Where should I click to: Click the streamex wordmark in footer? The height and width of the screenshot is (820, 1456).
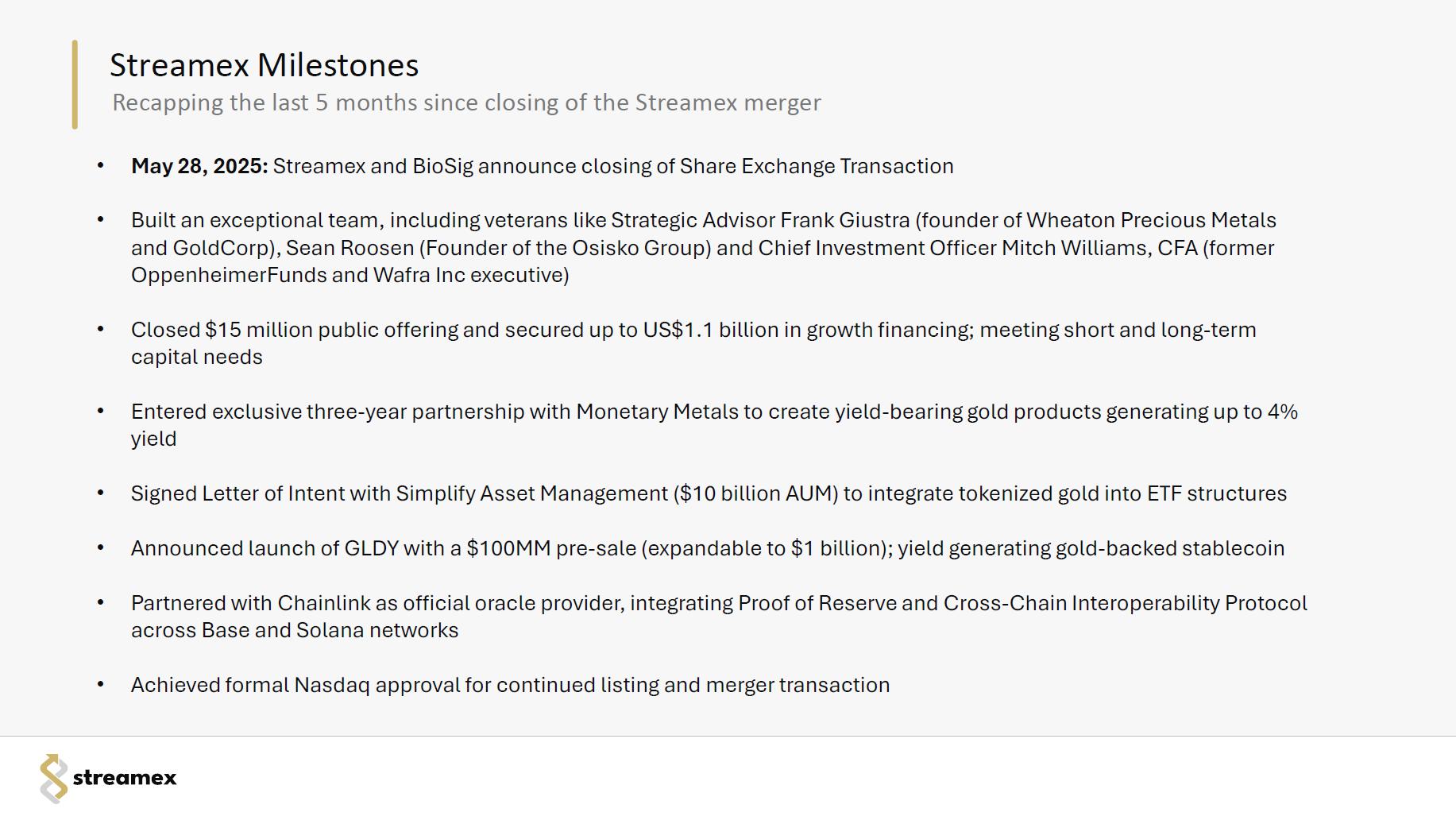125,778
